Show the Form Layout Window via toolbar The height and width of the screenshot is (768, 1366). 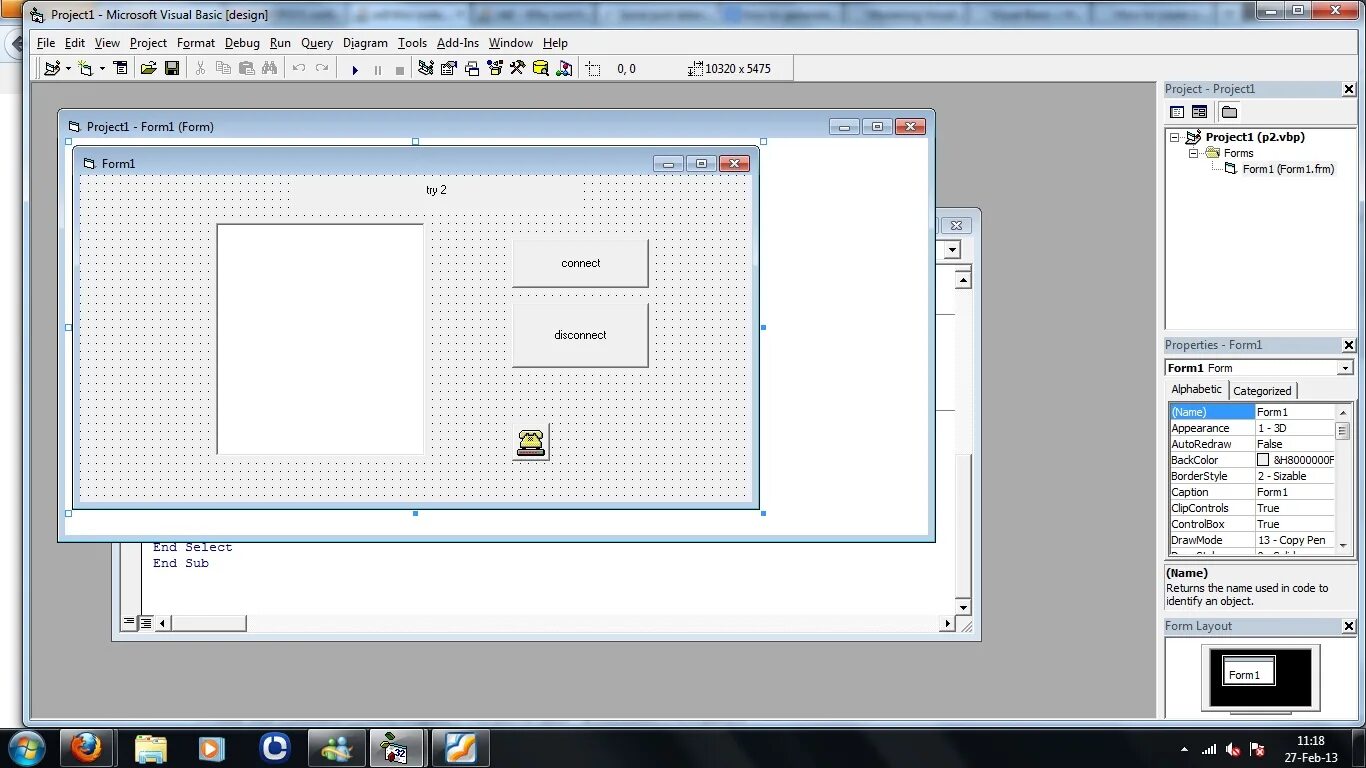[x=472, y=68]
